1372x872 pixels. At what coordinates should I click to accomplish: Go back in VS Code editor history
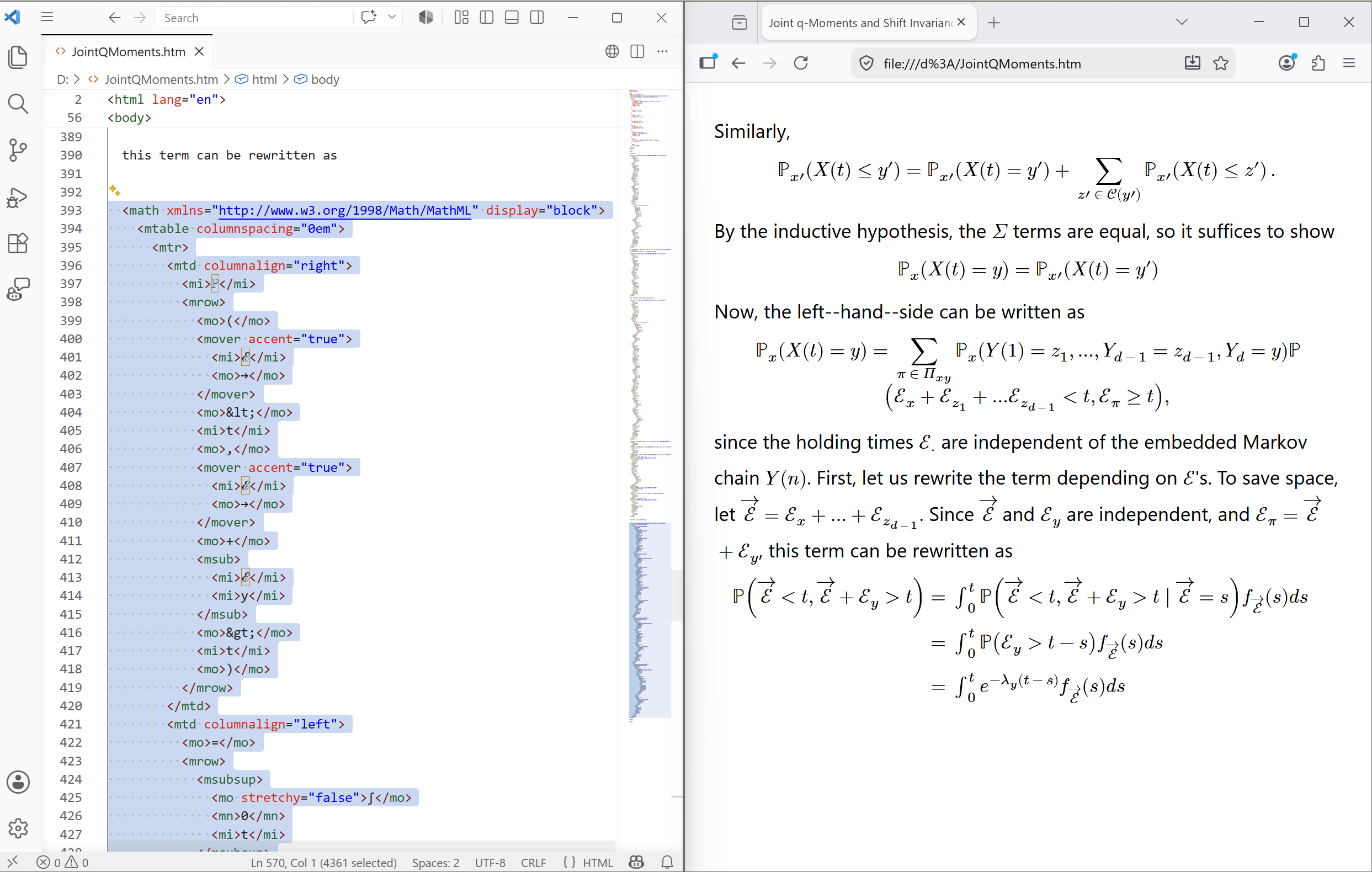point(115,18)
